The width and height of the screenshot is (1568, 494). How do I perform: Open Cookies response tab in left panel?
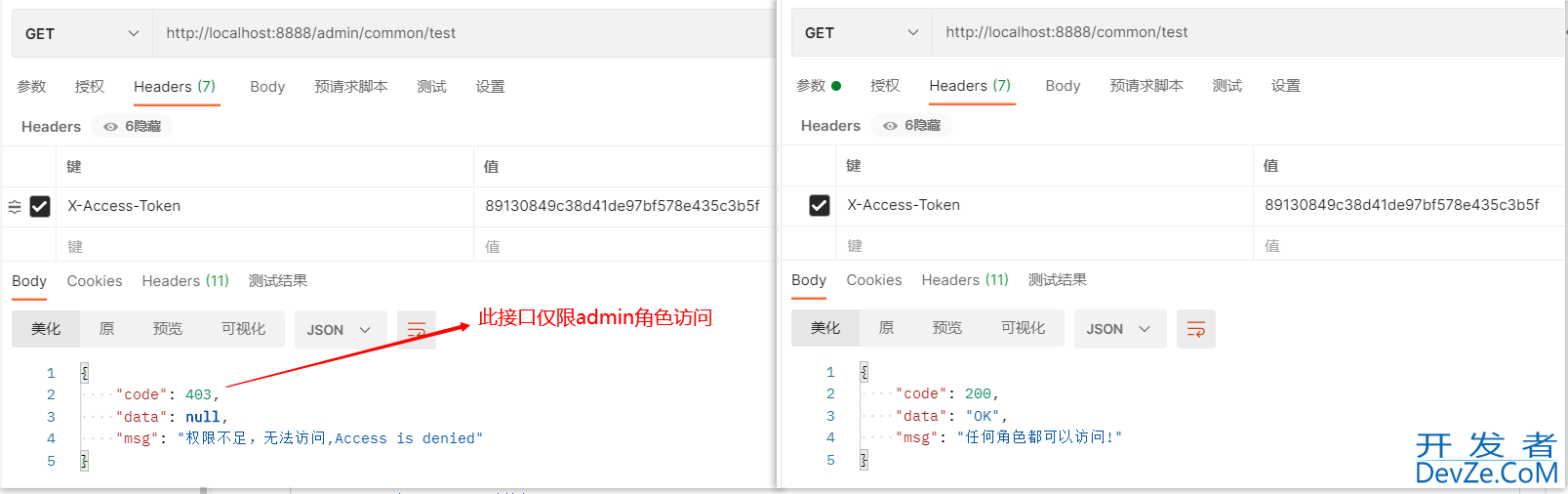click(95, 280)
